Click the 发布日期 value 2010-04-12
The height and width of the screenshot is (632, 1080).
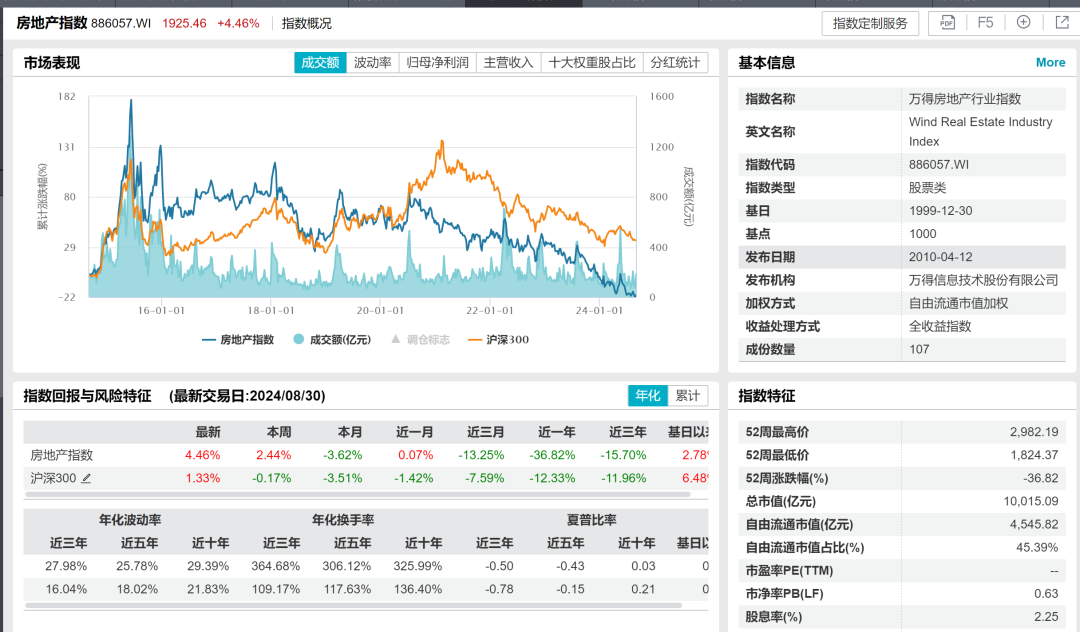click(x=940, y=257)
